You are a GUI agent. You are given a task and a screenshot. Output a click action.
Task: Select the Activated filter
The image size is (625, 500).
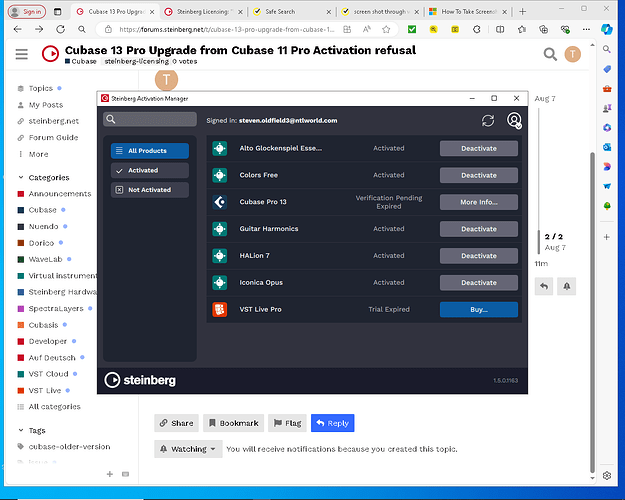[x=150, y=170]
